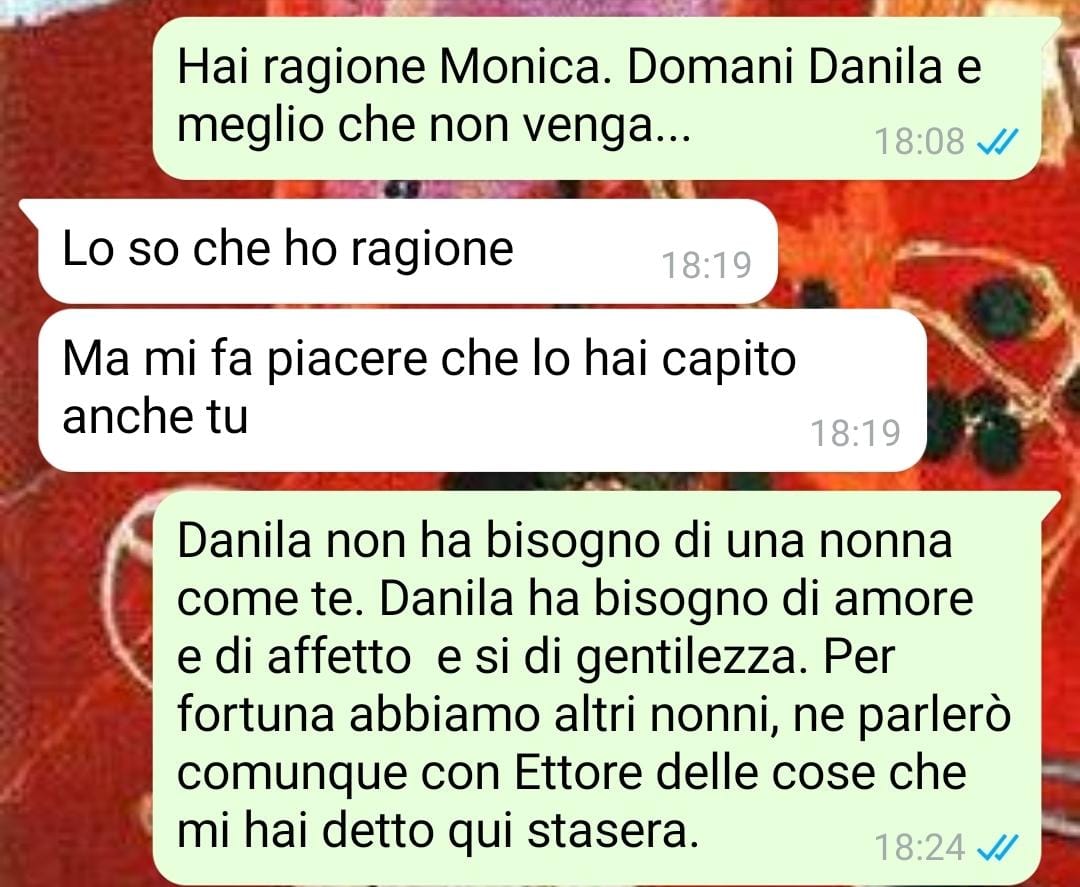Image resolution: width=1080 pixels, height=887 pixels.
Task: Click the name 'Ettore' in the last message
Action: click(x=578, y=773)
